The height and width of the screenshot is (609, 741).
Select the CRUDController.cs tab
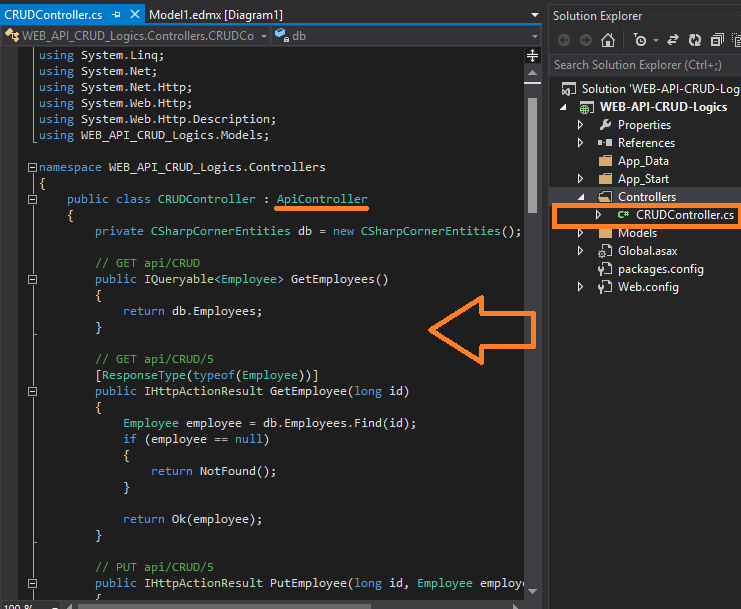tap(52, 15)
